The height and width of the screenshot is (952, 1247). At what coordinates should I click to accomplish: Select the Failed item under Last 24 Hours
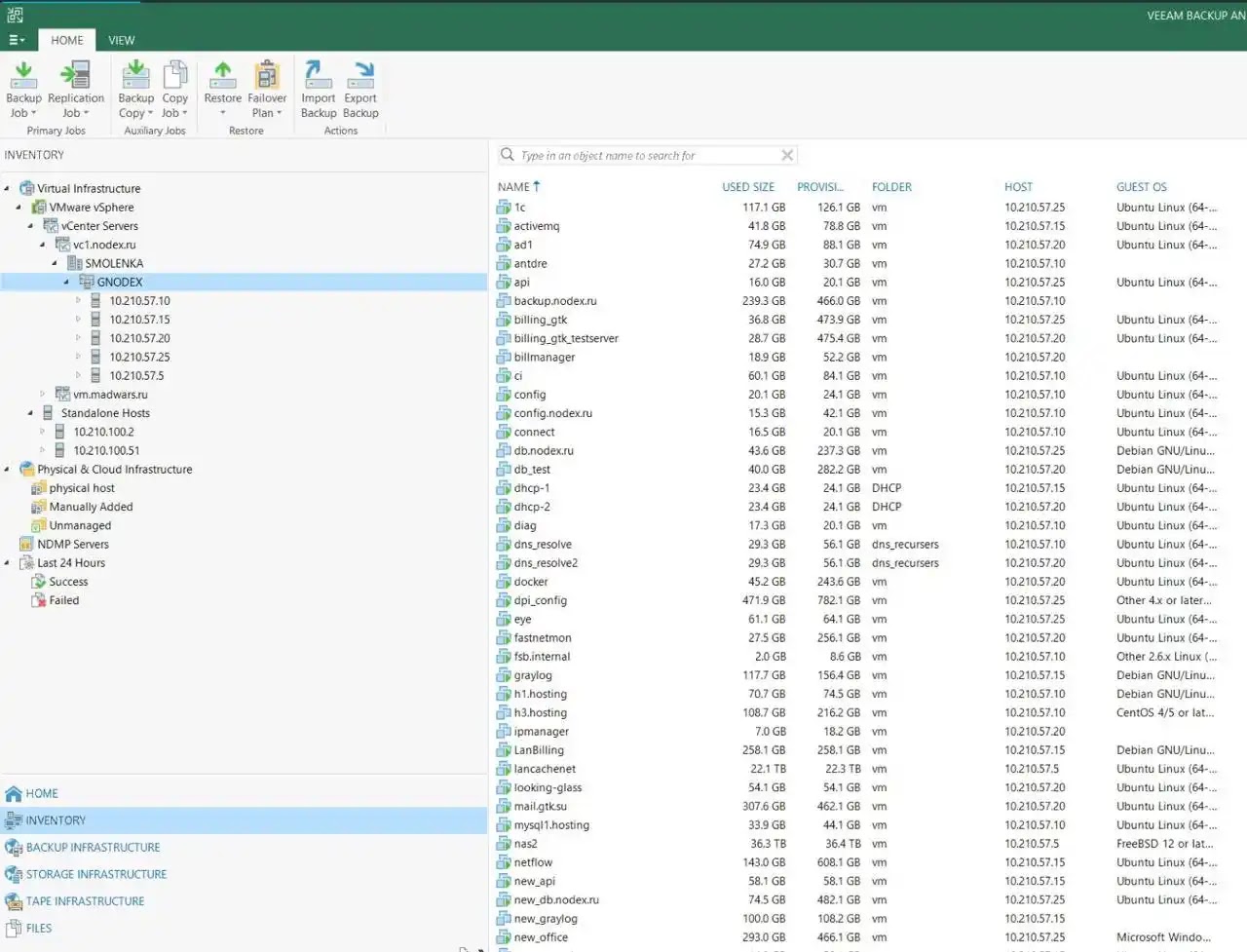click(64, 601)
